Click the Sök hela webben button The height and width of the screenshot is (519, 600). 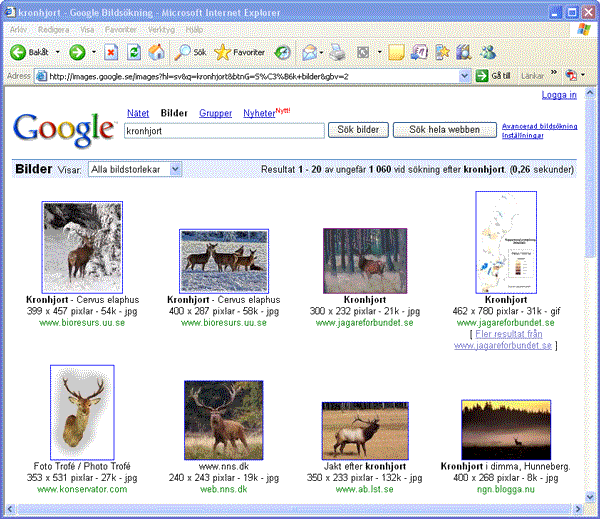click(x=445, y=130)
